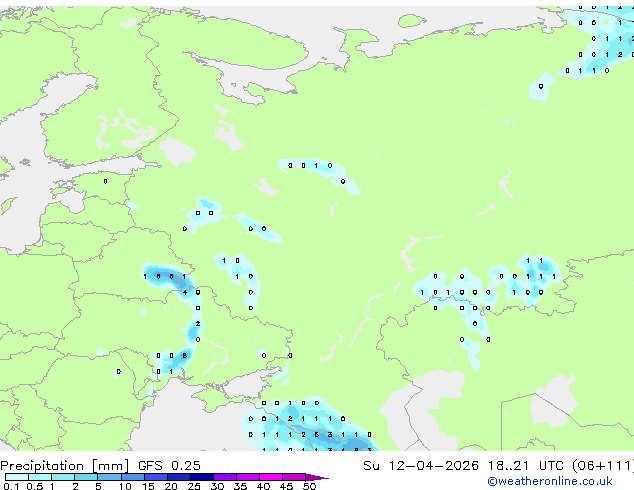Screen dimensions: 634x490
Task: Click the "35" legend scale label
Action: [240, 486]
